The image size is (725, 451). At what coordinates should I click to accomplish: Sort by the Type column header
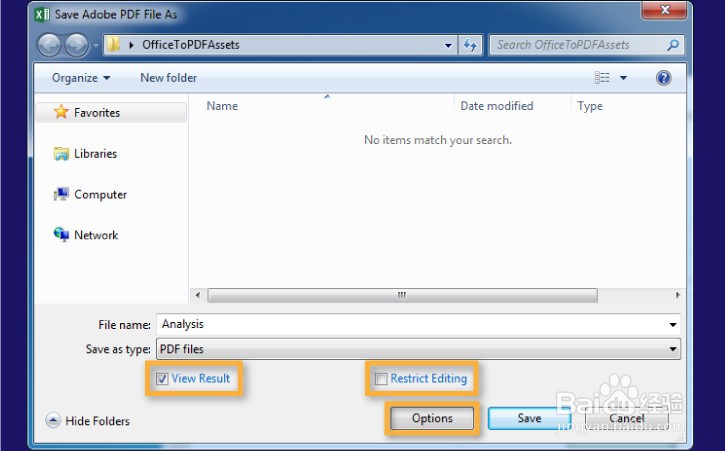coord(590,106)
